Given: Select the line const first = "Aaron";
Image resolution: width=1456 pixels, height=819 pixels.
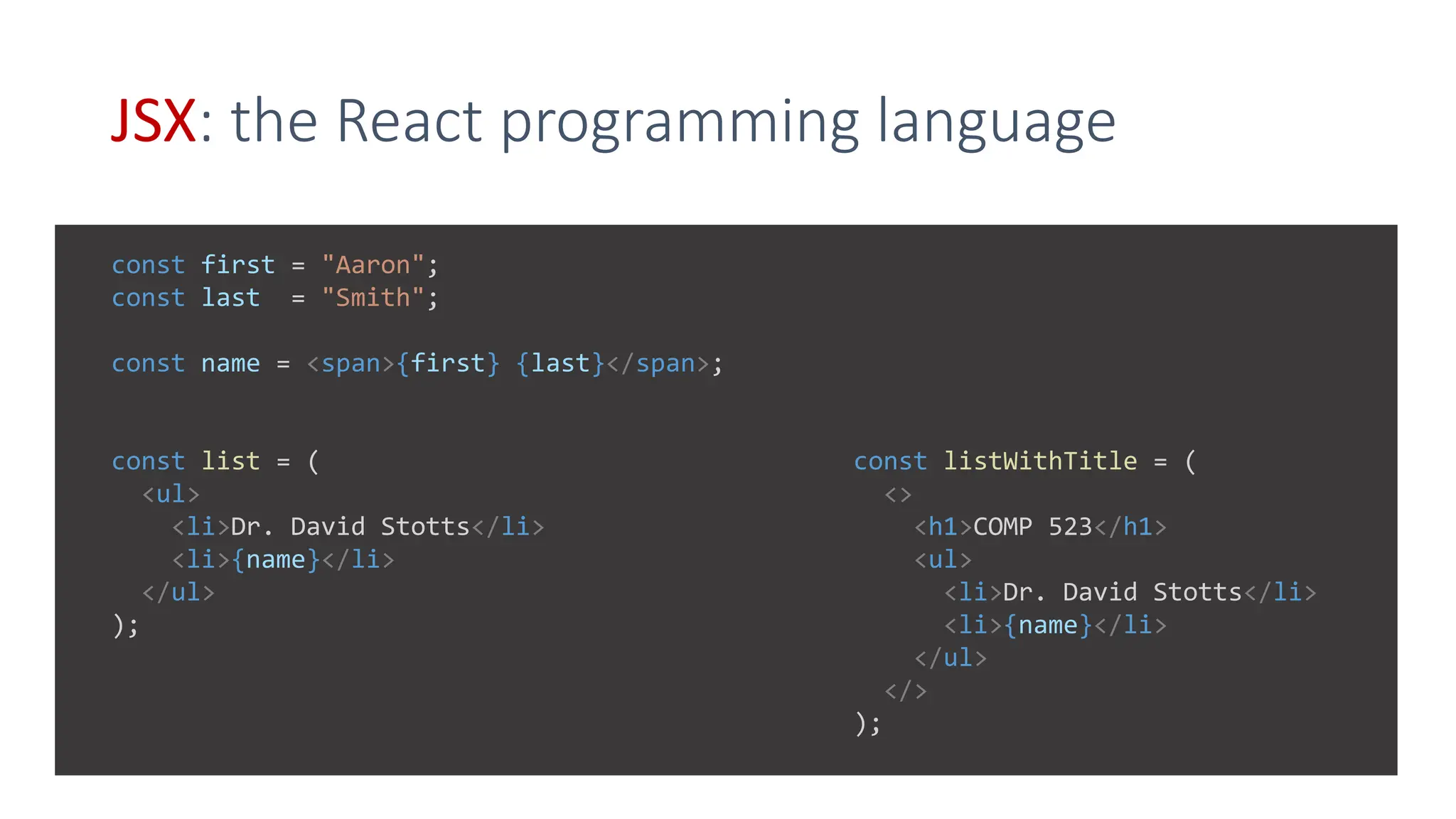Looking at the screenshot, I should (x=275, y=265).
